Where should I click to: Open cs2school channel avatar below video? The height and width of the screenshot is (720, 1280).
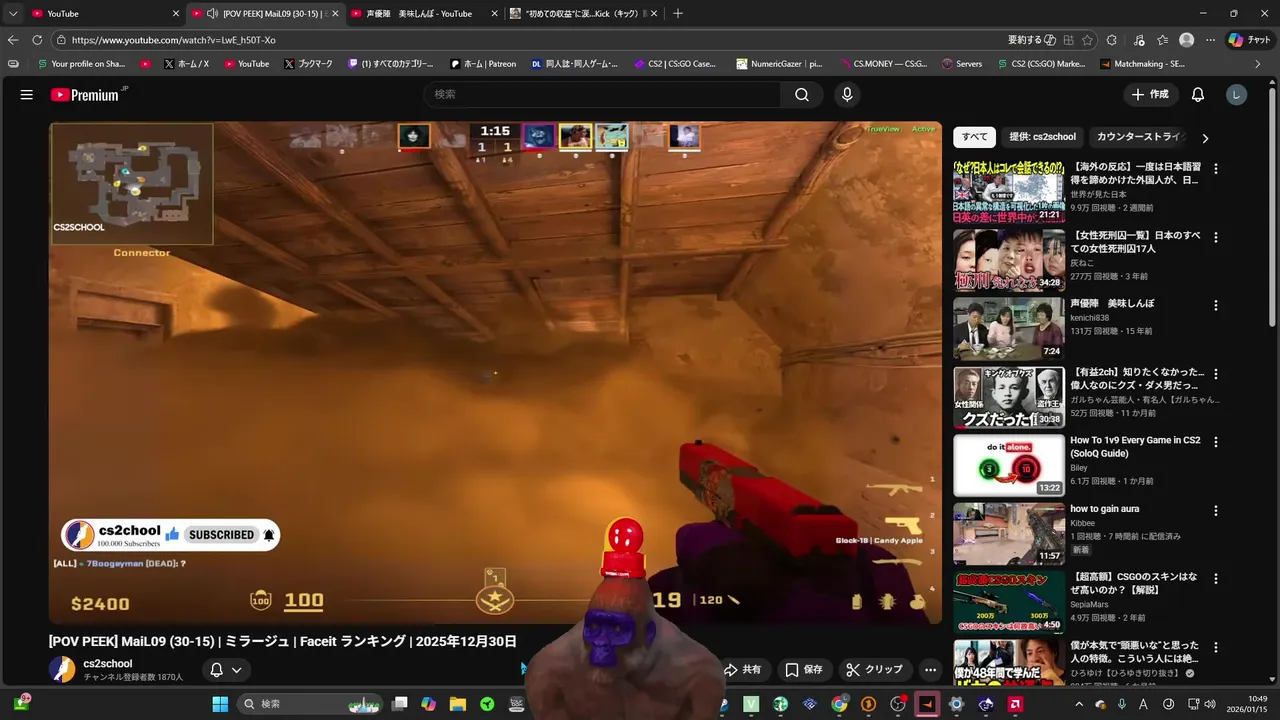pyautogui.click(x=62, y=670)
